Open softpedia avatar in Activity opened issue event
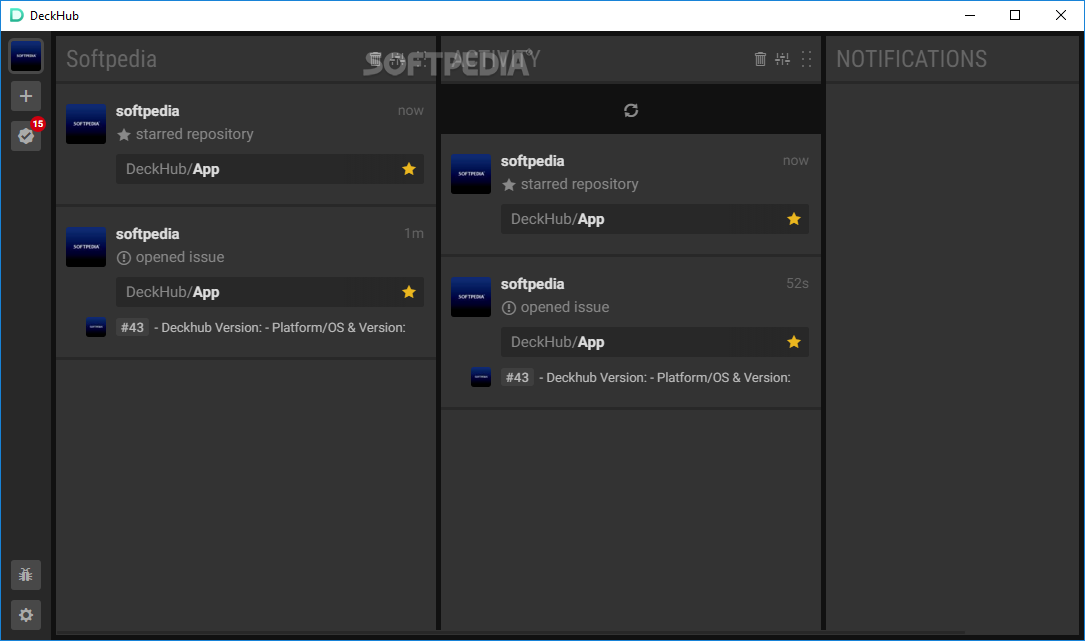Image resolution: width=1085 pixels, height=641 pixels. pos(471,297)
